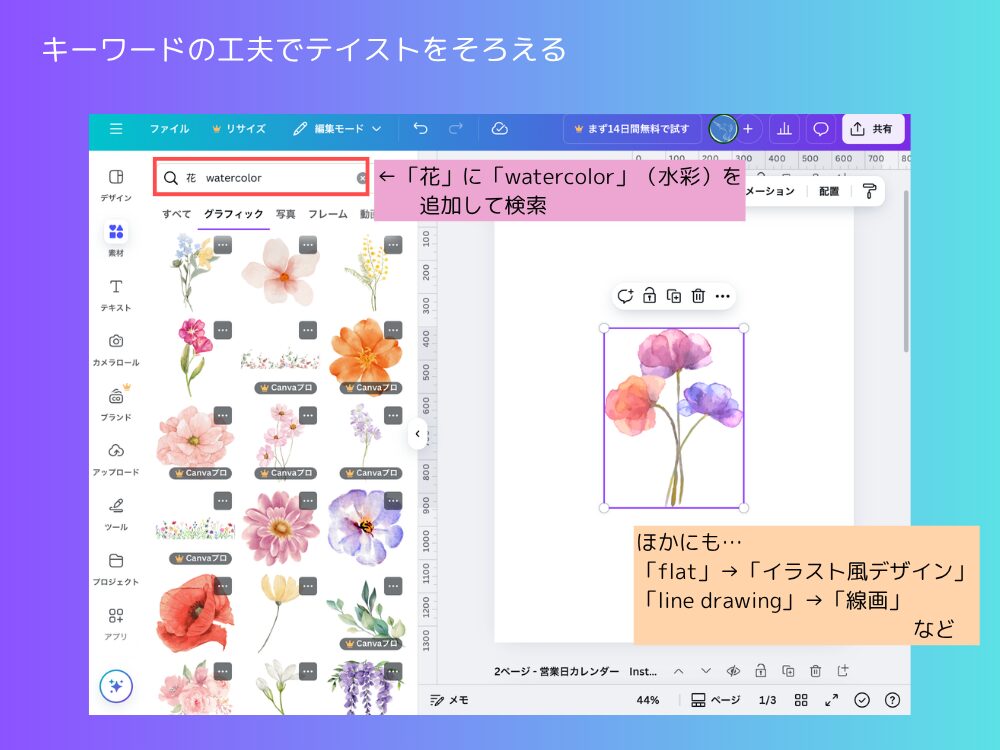Screen dimensions: 1000x750
Task: Open the デザイン sidebar panel
Action: tap(116, 185)
